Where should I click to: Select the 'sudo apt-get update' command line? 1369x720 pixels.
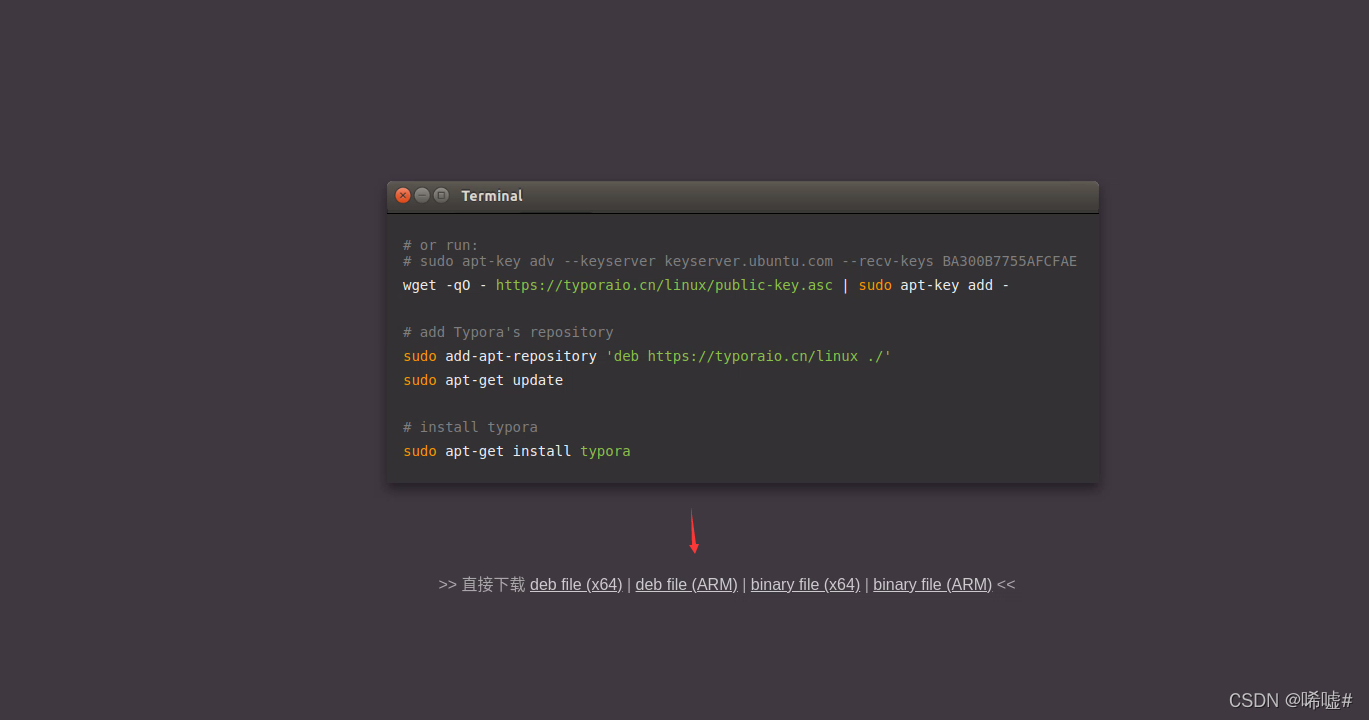pos(483,380)
